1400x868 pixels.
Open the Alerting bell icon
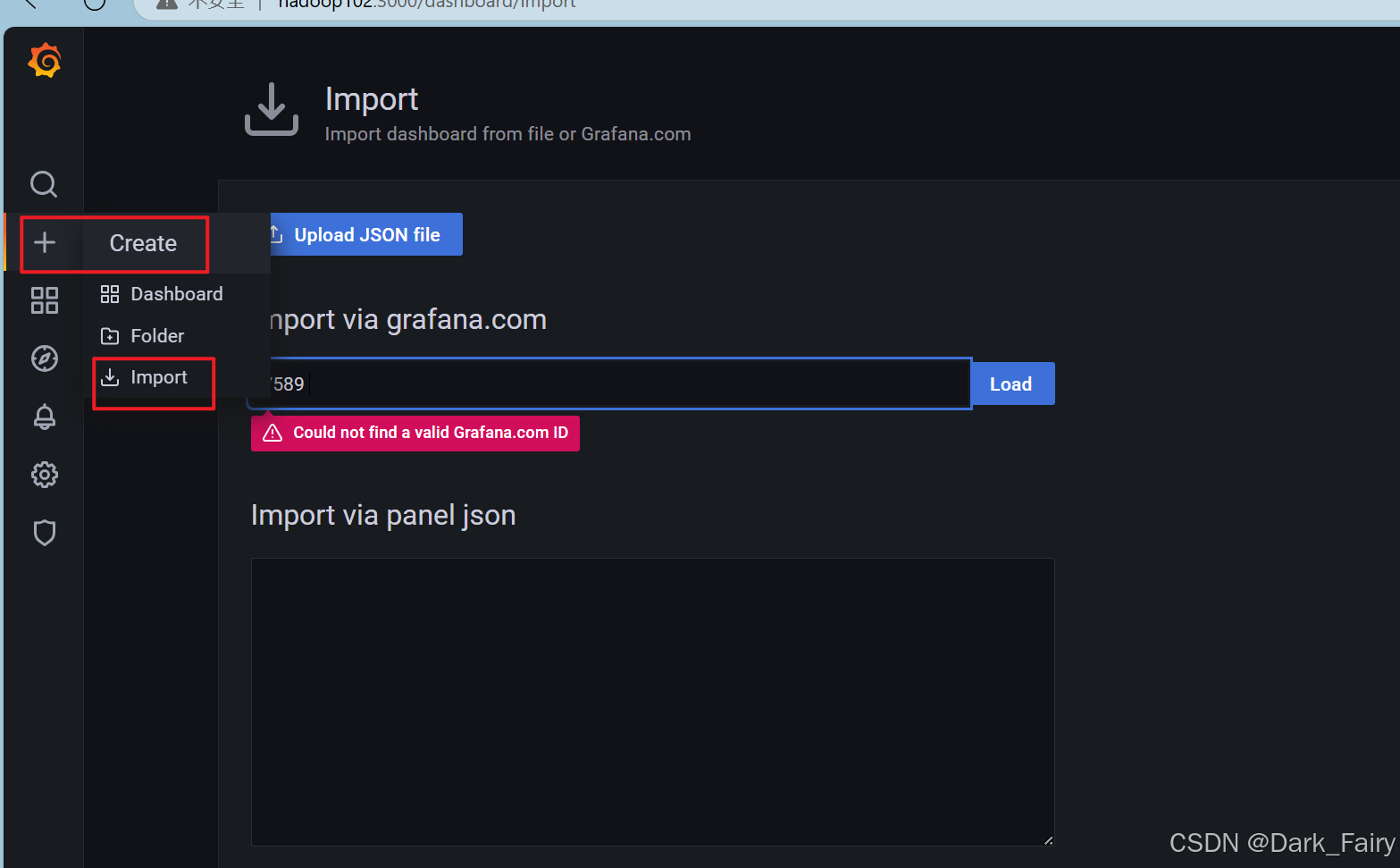tap(45, 417)
